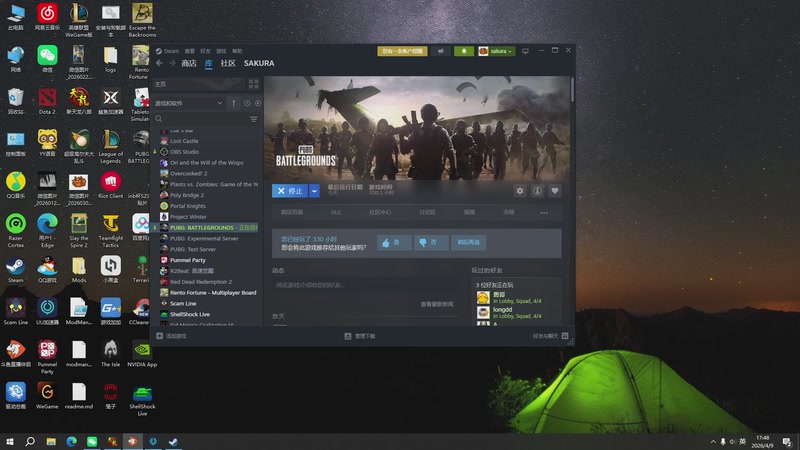800x450 pixels.
Task: Open the Recycle Bin desktop icon
Action: [15, 101]
